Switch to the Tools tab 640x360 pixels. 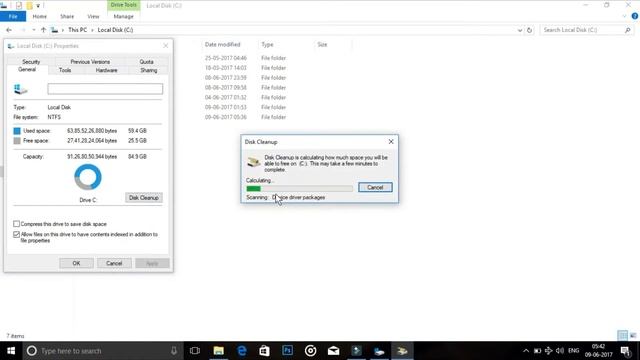coord(65,70)
